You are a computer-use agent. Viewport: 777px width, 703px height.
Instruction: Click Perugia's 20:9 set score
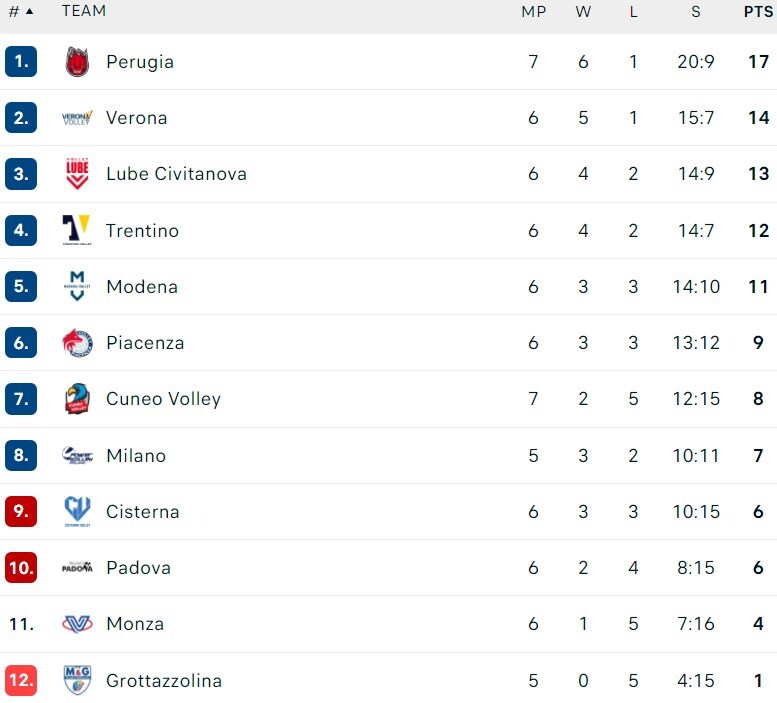695,62
